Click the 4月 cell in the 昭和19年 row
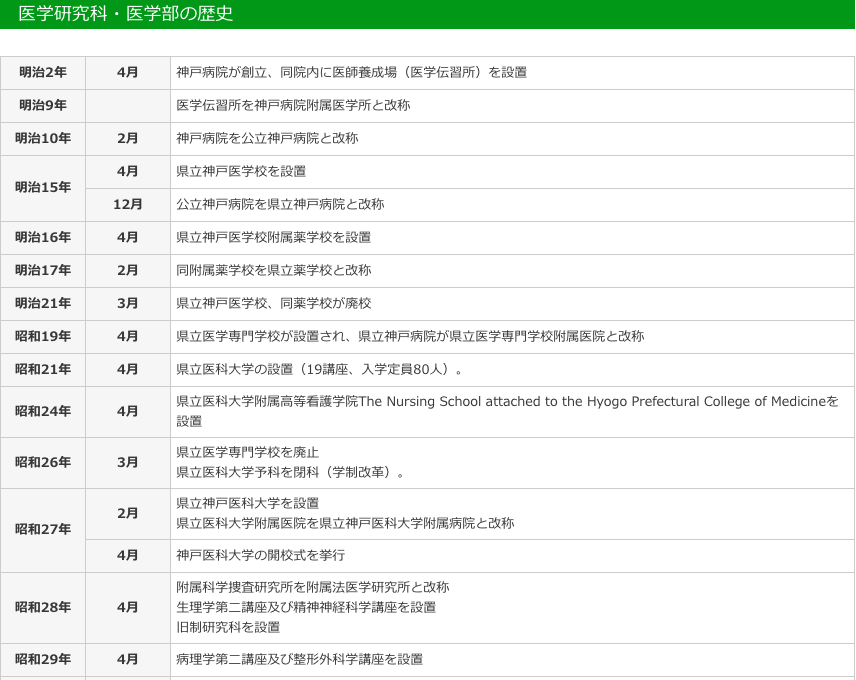Viewport: 856px width, 680px height. tap(128, 337)
